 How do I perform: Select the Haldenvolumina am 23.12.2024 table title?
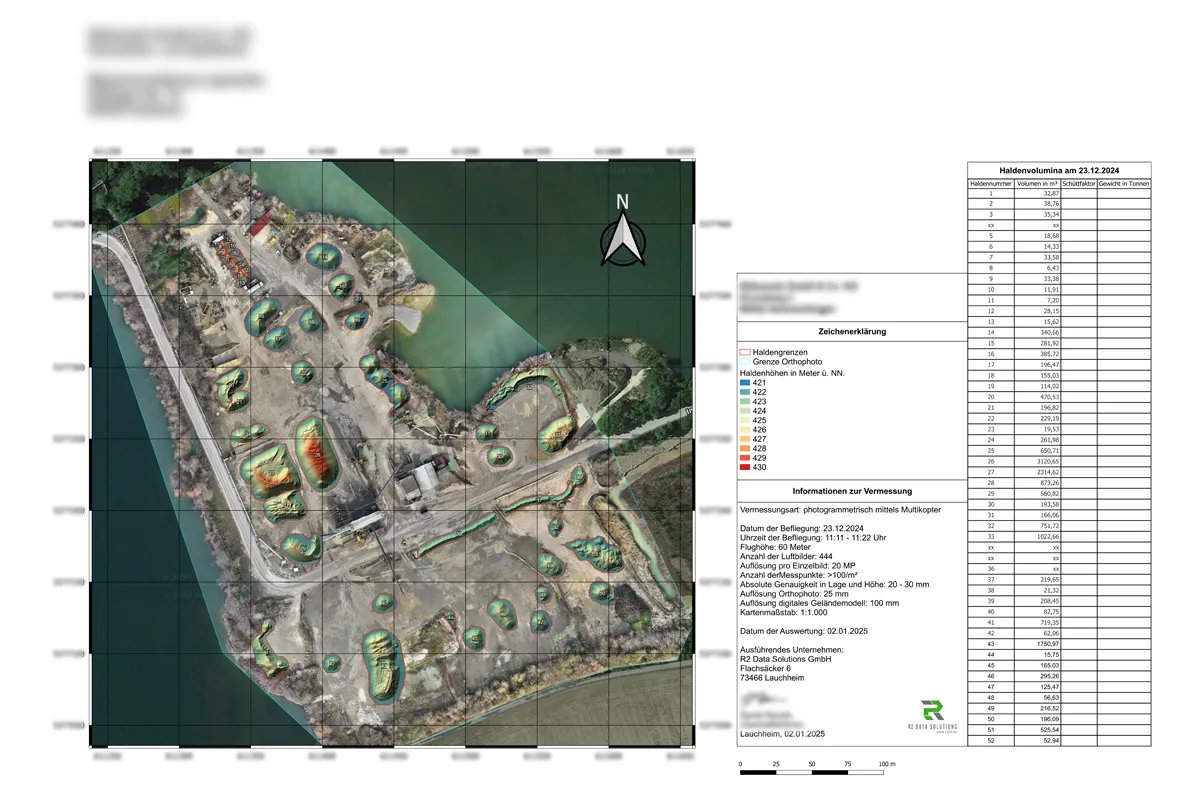(x=1060, y=170)
